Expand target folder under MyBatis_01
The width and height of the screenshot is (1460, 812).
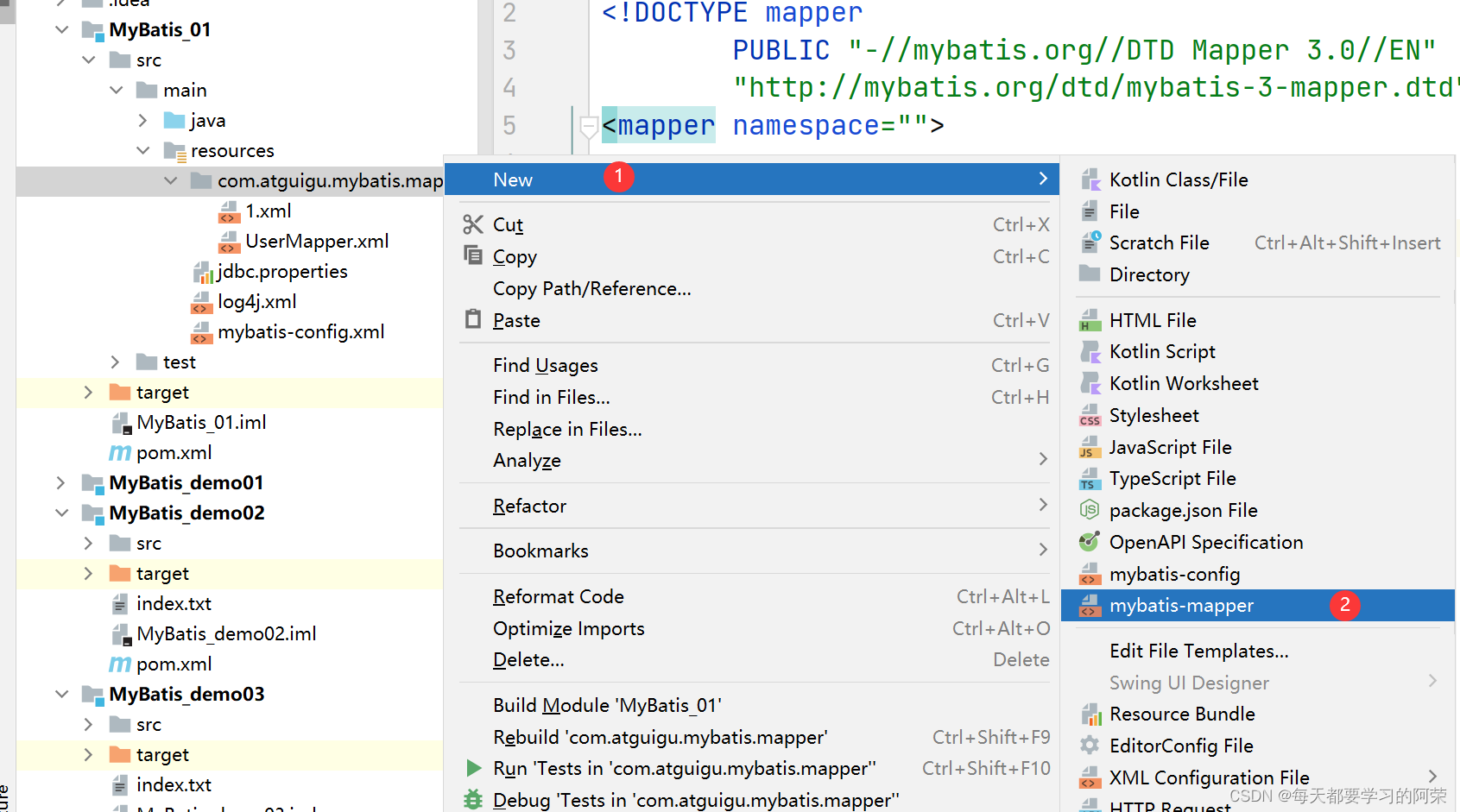(x=88, y=393)
